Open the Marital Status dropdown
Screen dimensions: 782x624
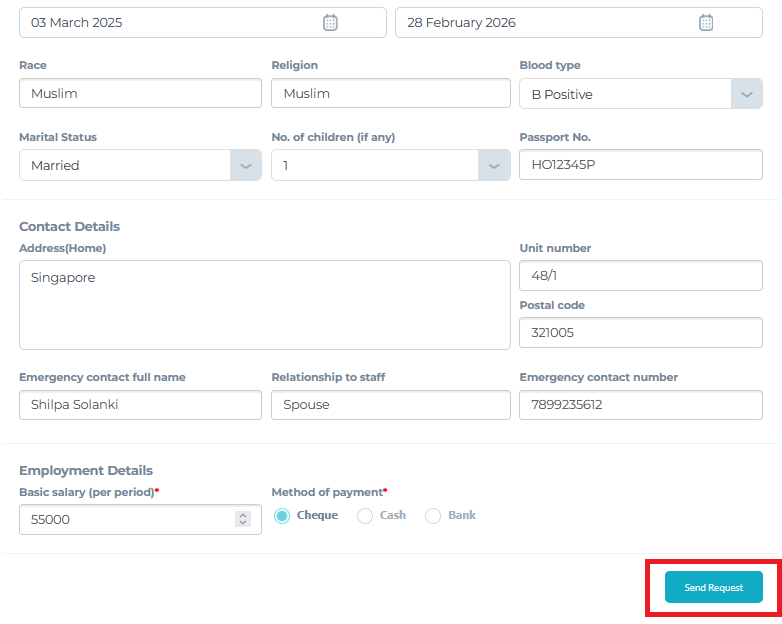pos(245,166)
